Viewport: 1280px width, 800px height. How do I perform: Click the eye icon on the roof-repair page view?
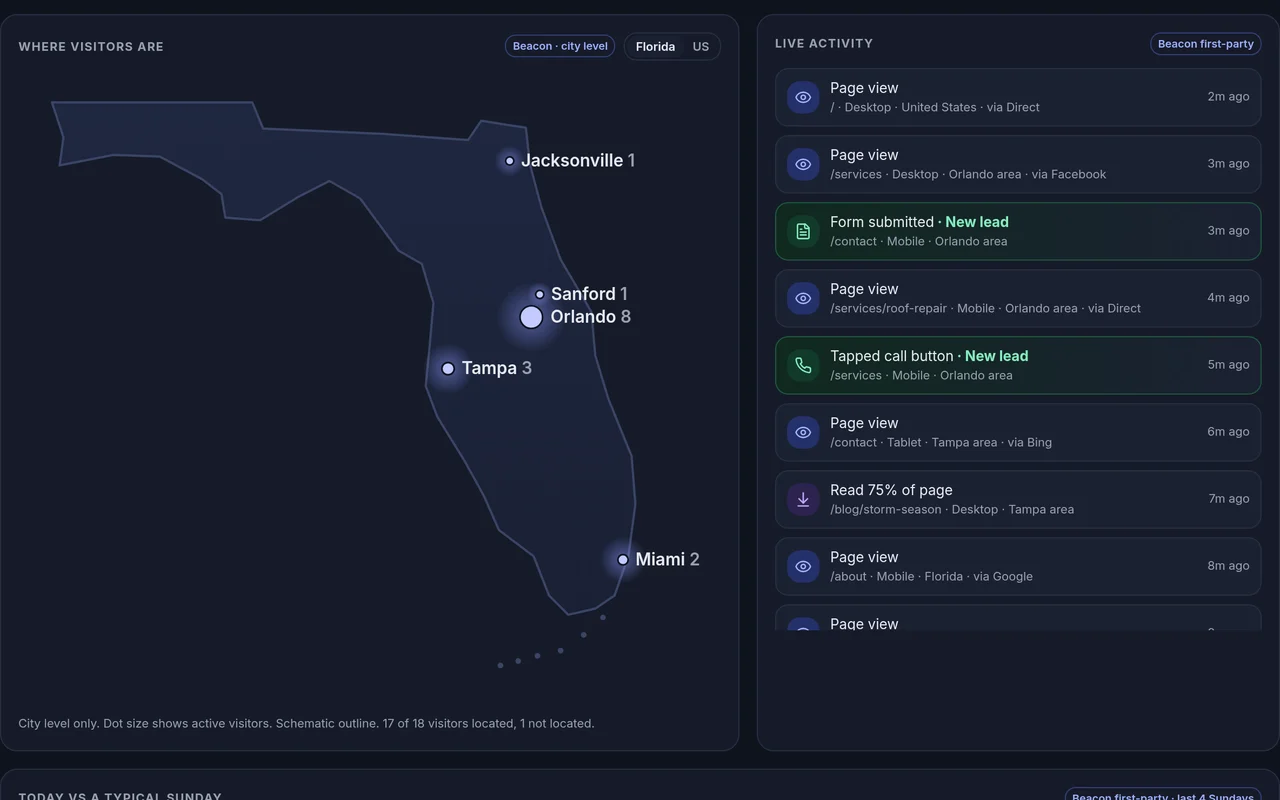[x=803, y=298]
